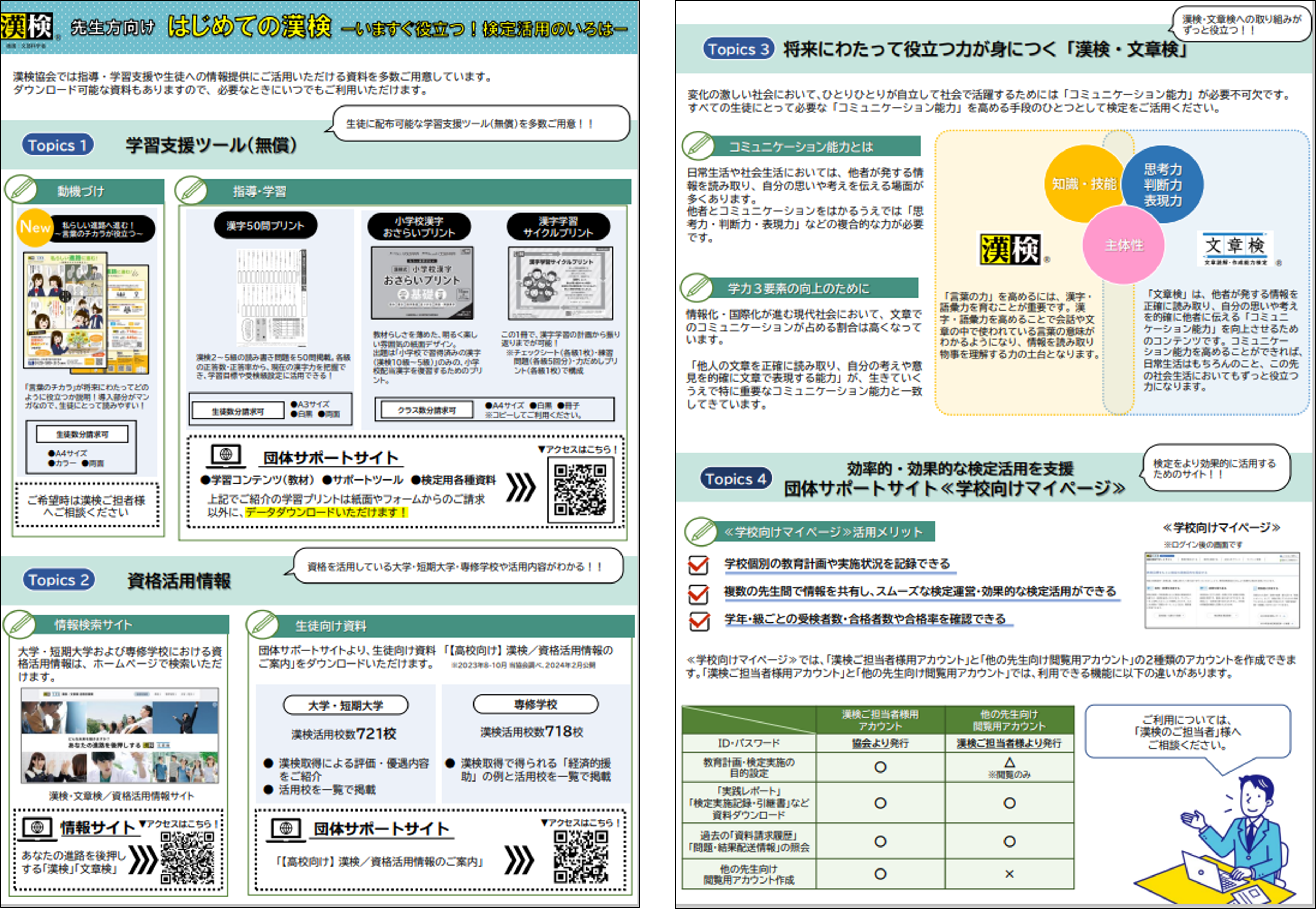This screenshot has width=1316, height=909.
Task: Click the pencil icon beside 動機づけ
Action: (21, 190)
